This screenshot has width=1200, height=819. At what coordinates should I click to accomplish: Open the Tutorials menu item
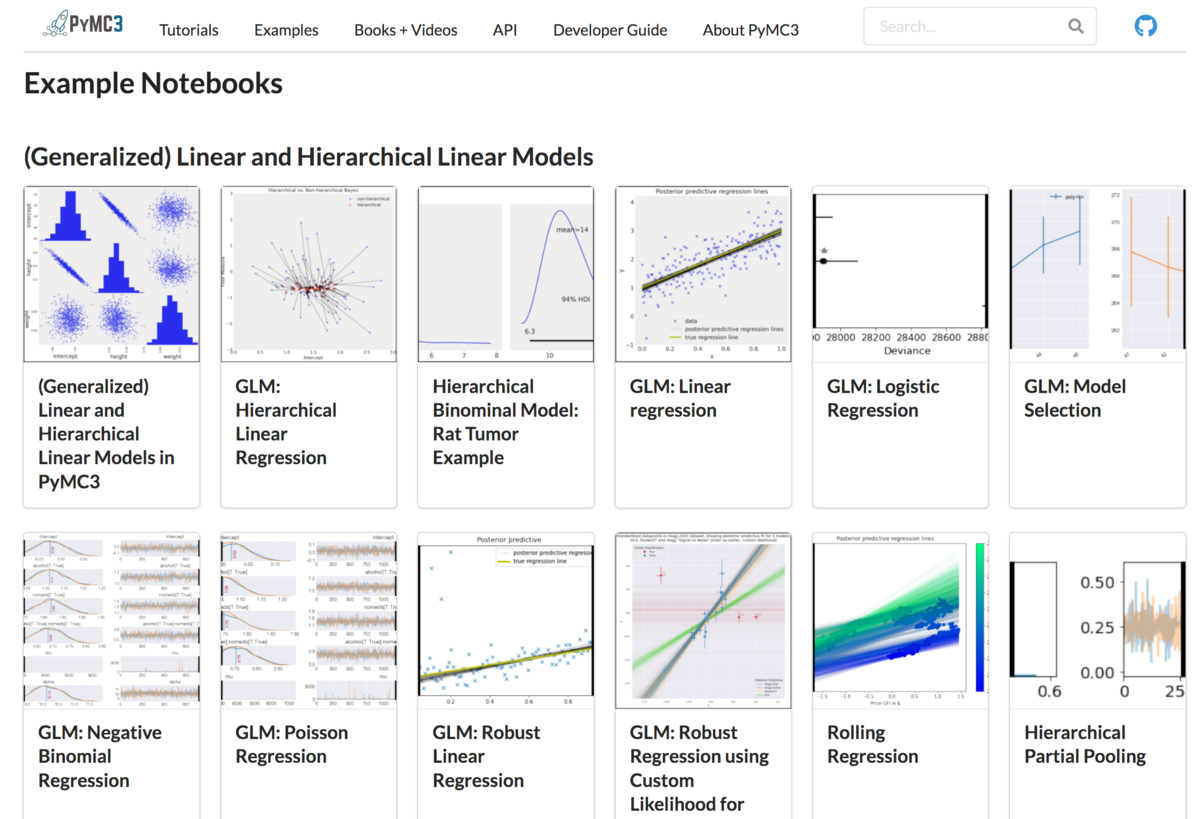pos(188,30)
